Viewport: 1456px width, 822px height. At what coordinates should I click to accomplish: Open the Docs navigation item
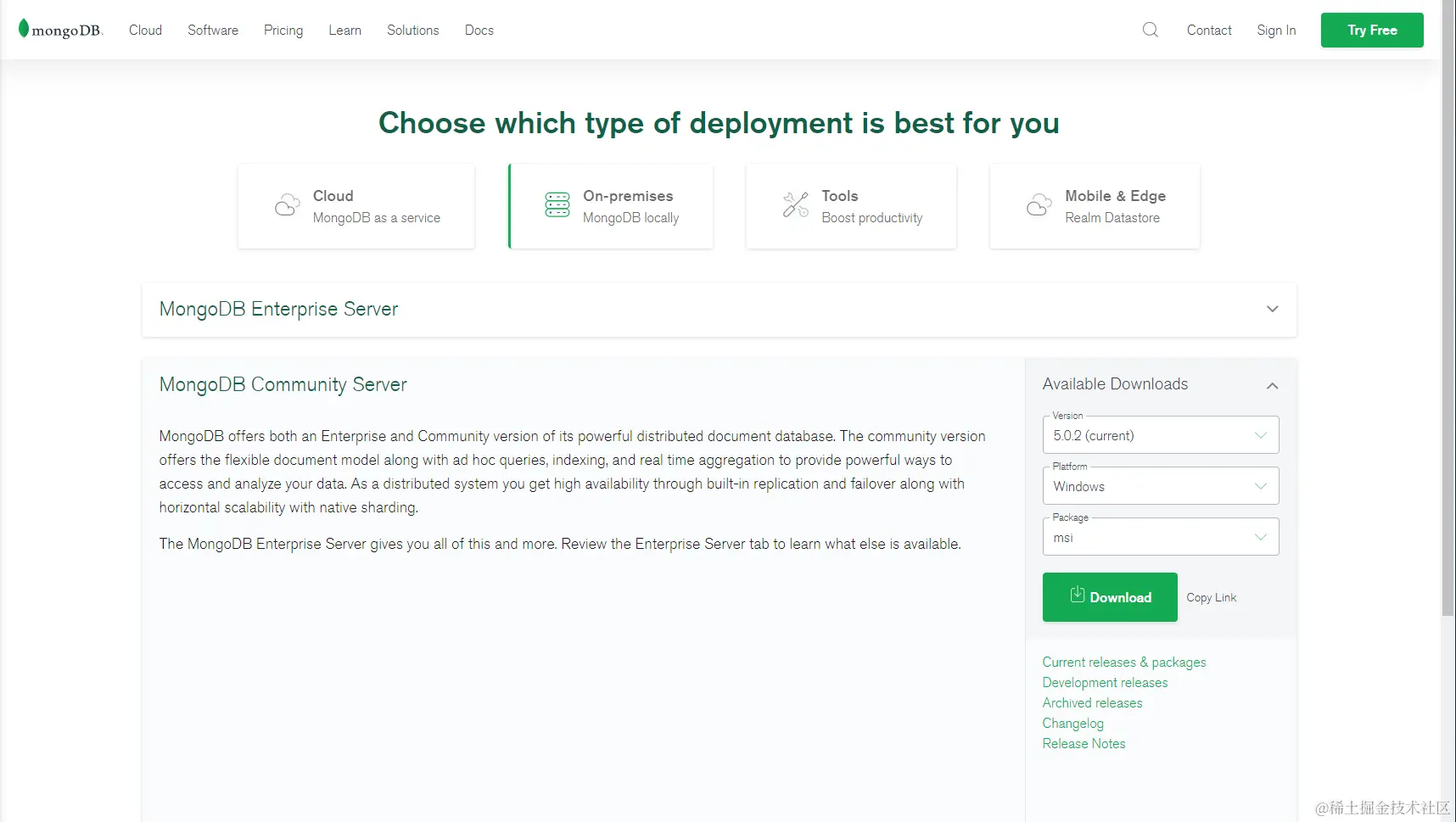click(479, 31)
